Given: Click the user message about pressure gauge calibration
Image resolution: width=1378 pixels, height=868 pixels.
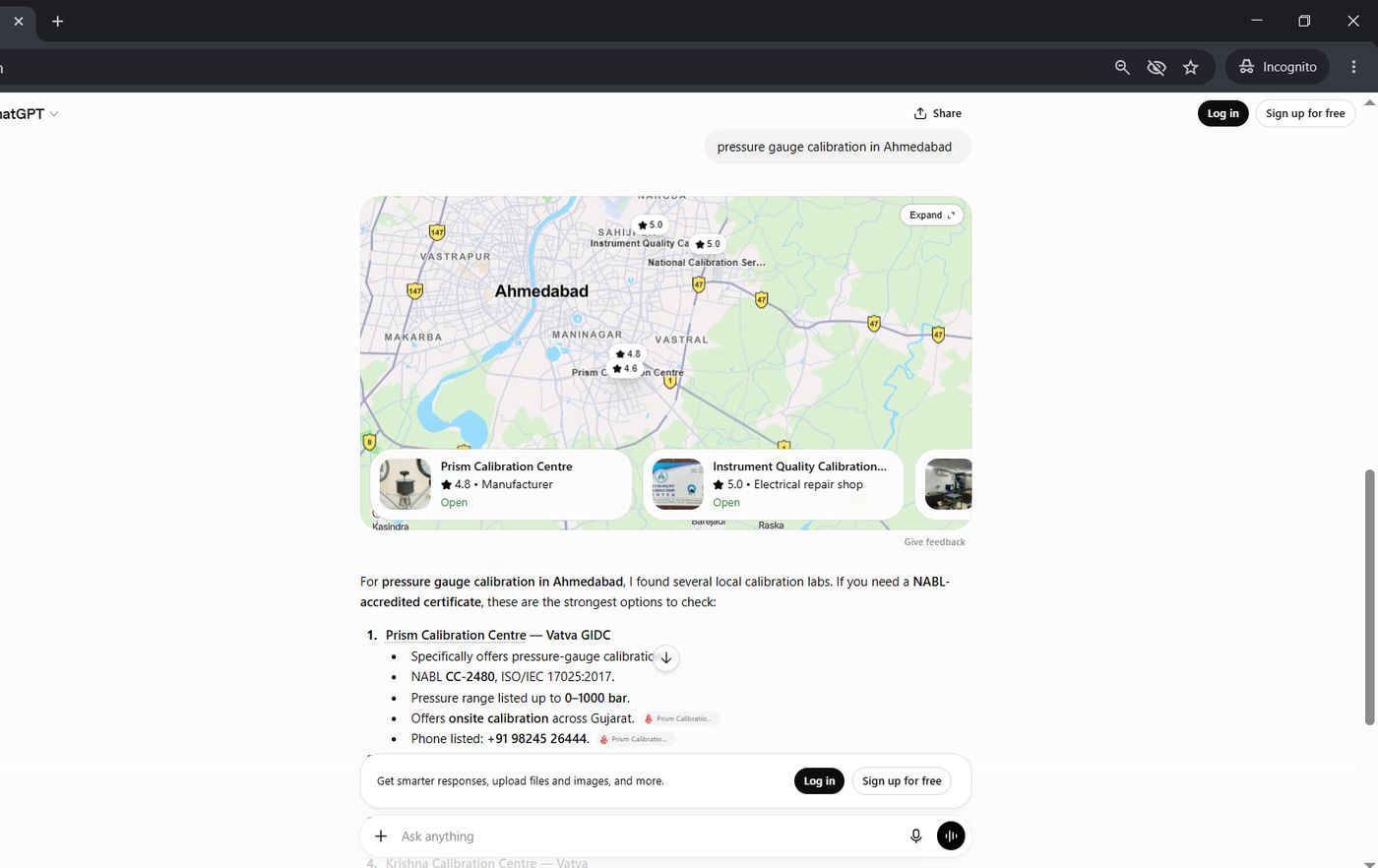Looking at the screenshot, I should click(x=838, y=147).
